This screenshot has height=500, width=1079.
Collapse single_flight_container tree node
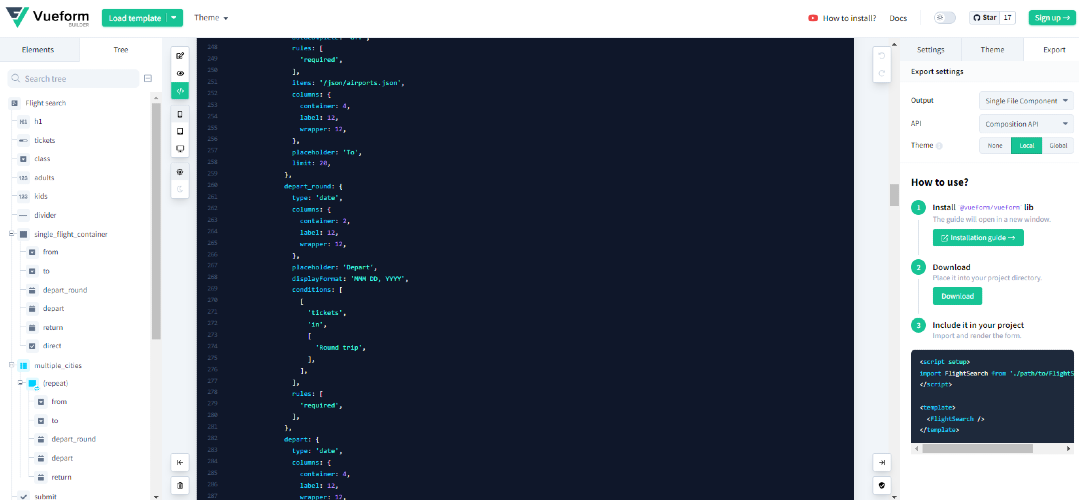coord(12,234)
